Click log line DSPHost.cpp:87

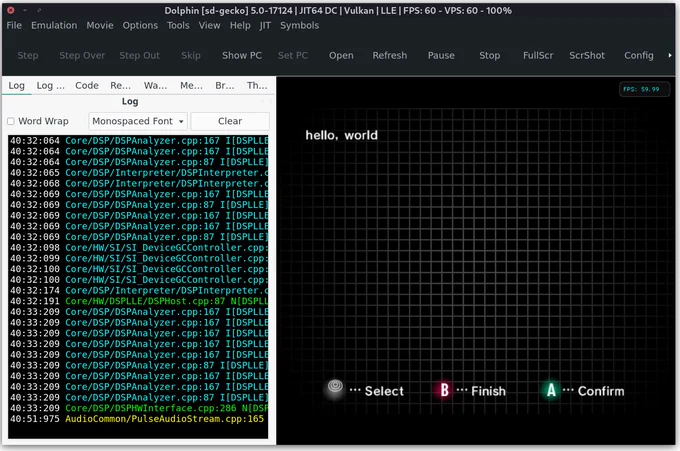point(138,301)
